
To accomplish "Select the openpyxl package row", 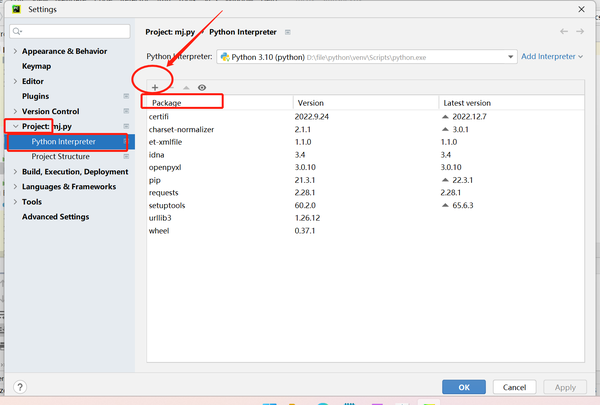I will tap(365, 167).
